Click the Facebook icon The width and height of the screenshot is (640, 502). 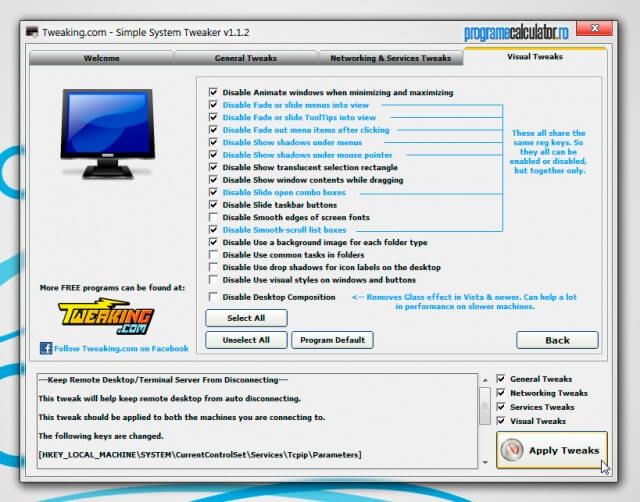tap(46, 348)
